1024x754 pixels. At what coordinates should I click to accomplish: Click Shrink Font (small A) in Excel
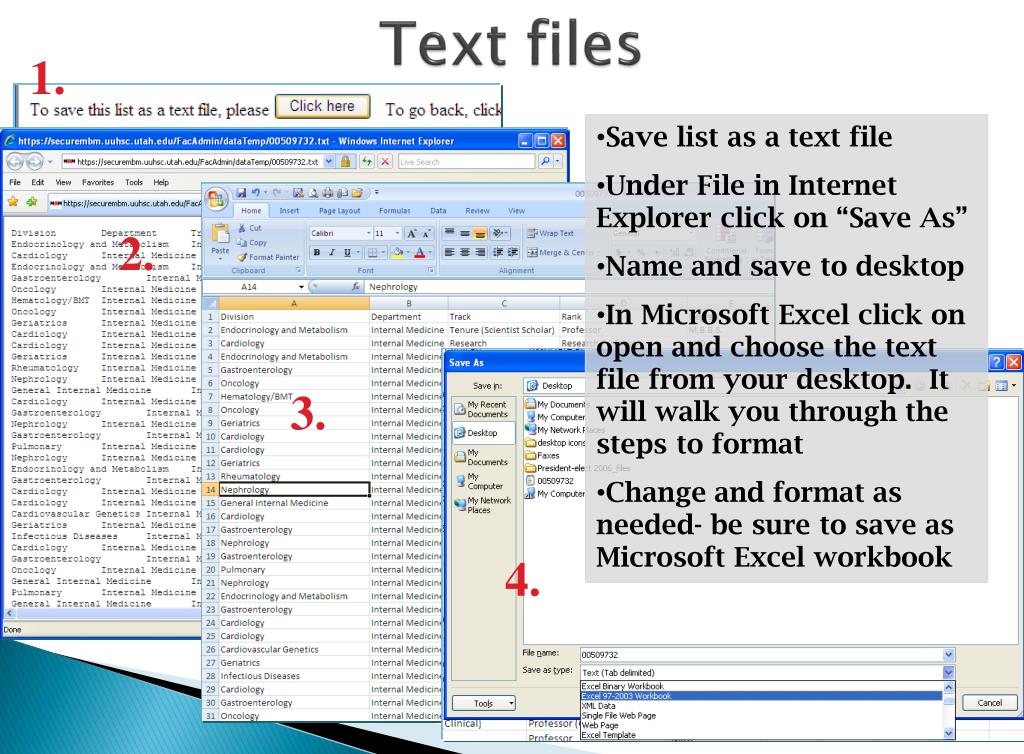tap(426, 233)
